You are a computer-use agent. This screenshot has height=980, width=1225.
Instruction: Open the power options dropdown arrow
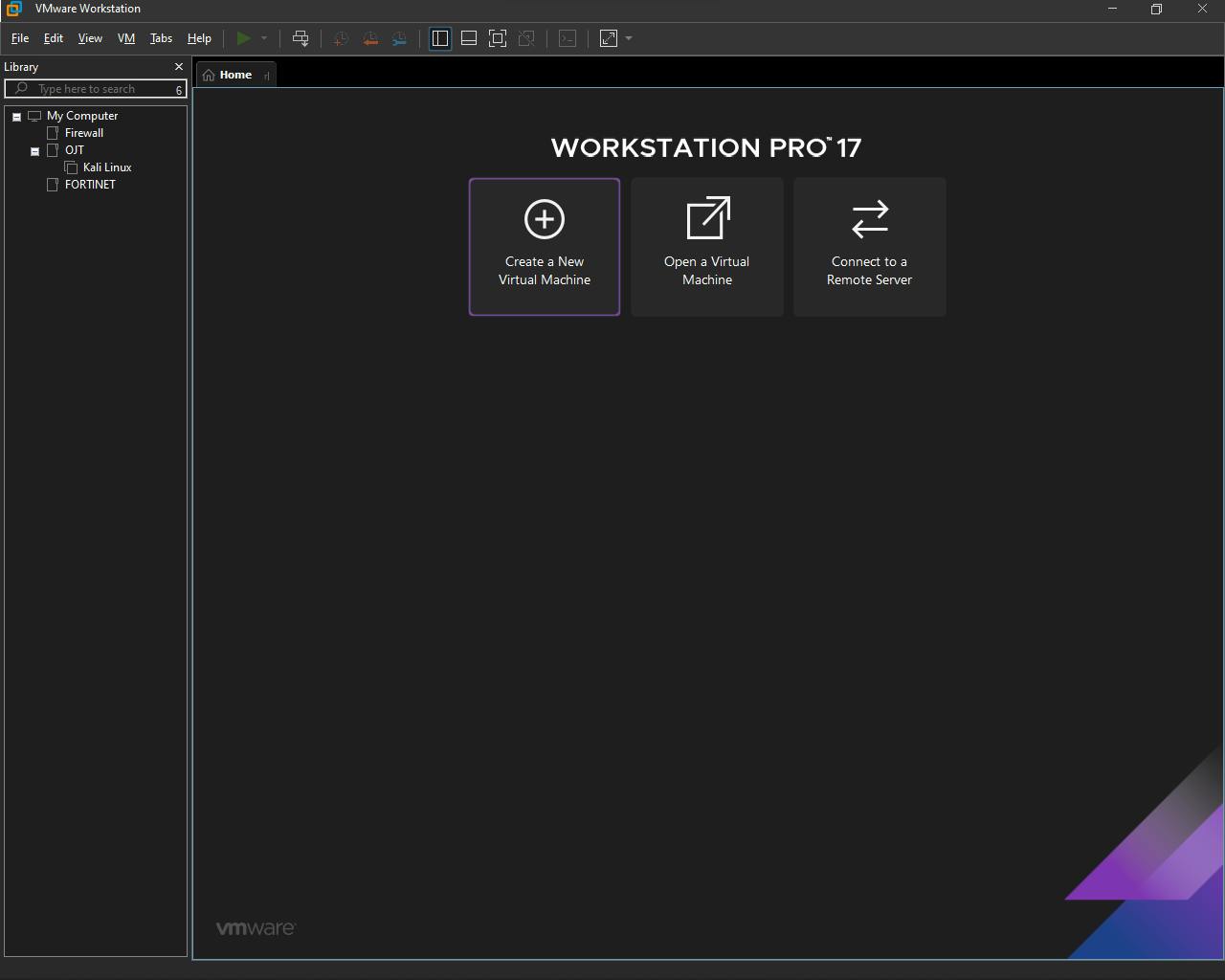click(x=264, y=38)
